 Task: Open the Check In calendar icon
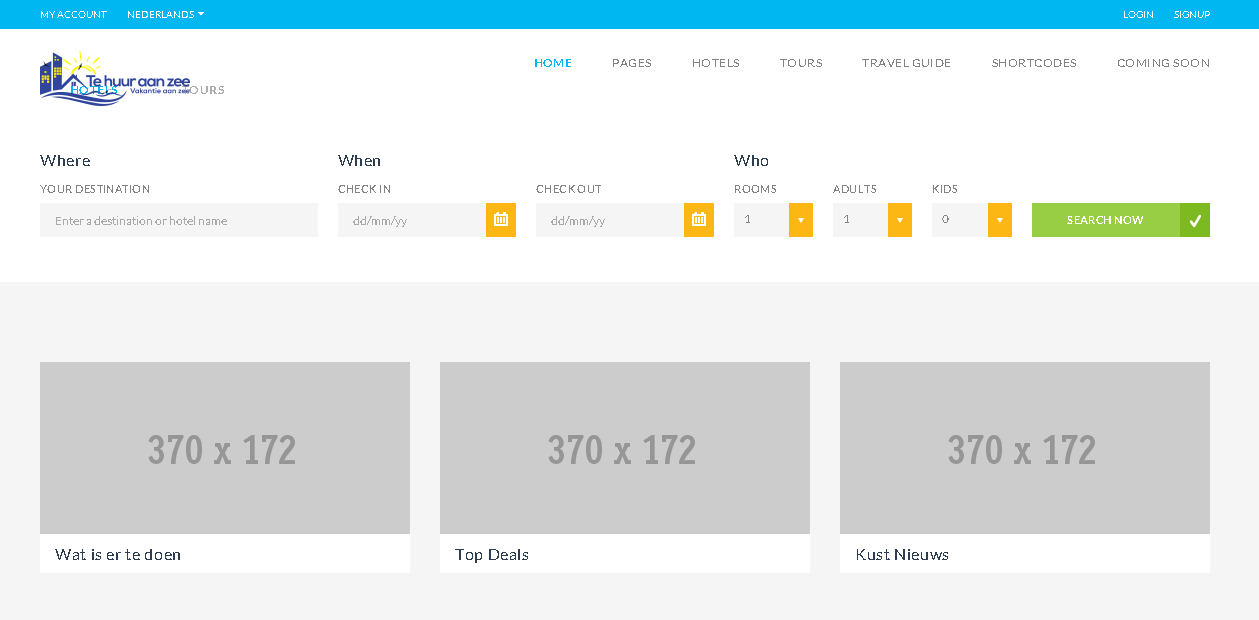pyautogui.click(x=501, y=220)
